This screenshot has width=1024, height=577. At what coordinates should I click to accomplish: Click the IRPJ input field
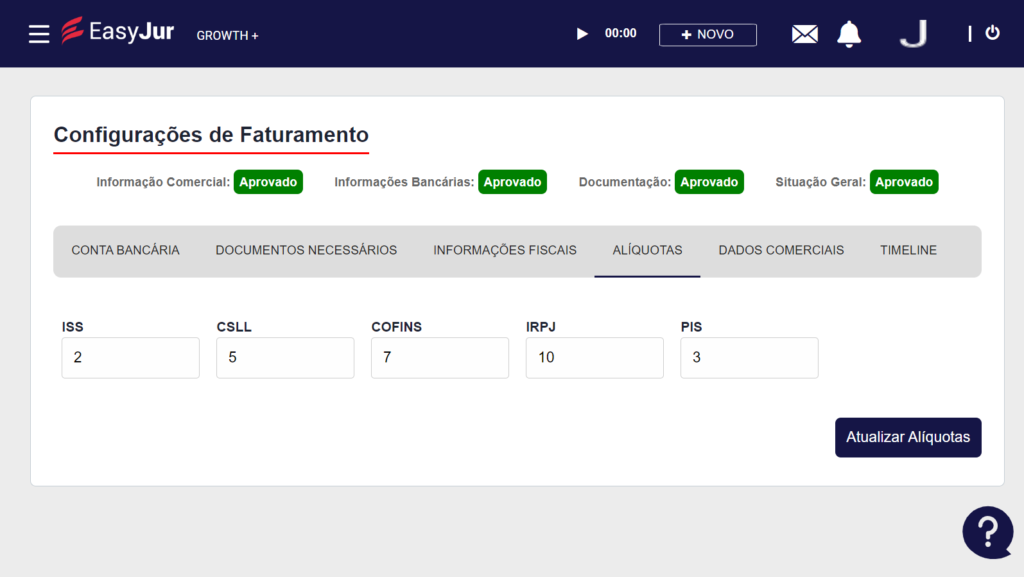[595, 358]
